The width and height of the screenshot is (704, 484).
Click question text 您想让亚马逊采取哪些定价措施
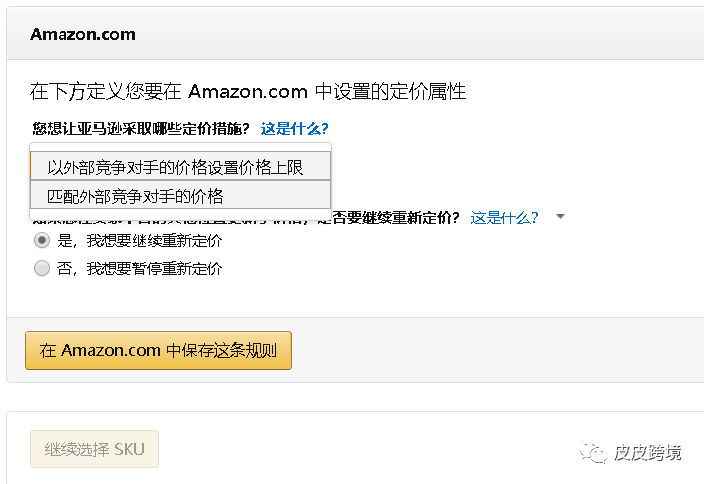pos(140,129)
